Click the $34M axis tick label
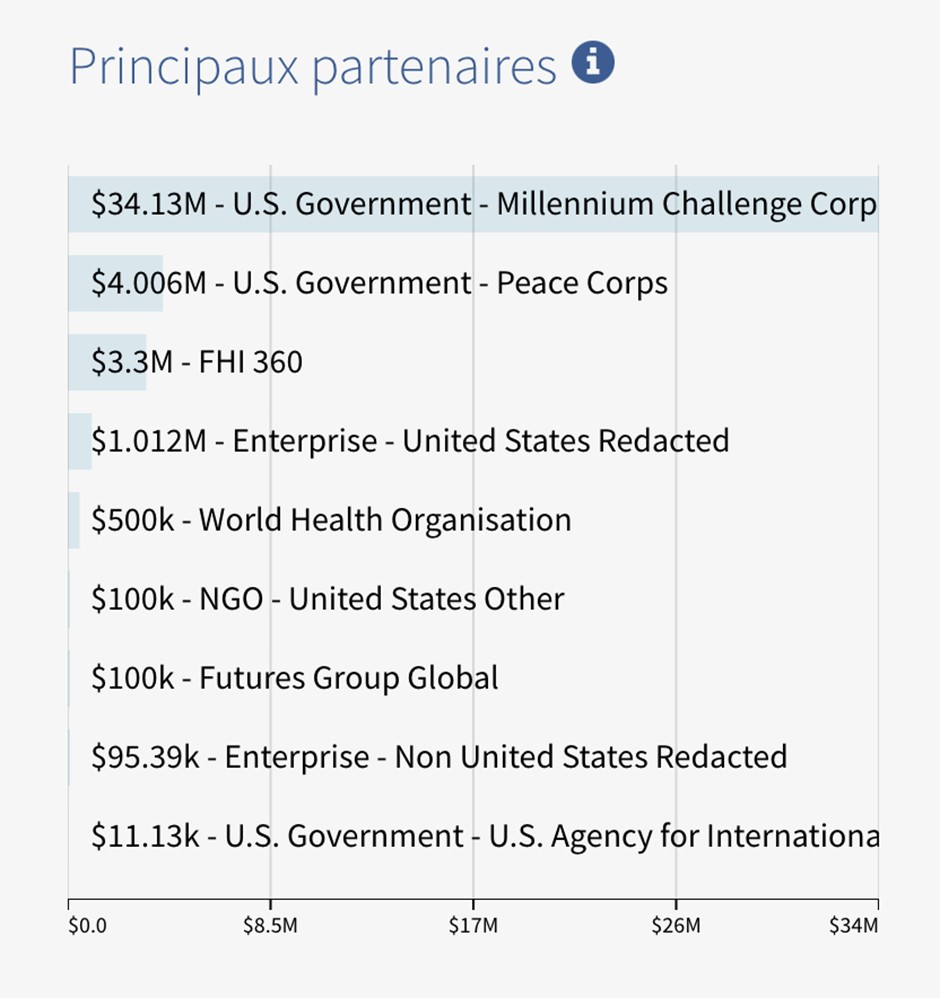Image resolution: width=940 pixels, height=998 pixels. click(x=853, y=925)
